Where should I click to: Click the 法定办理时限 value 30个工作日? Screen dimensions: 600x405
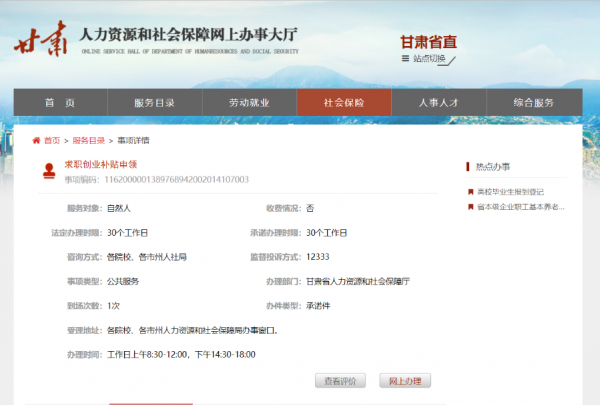click(127, 233)
